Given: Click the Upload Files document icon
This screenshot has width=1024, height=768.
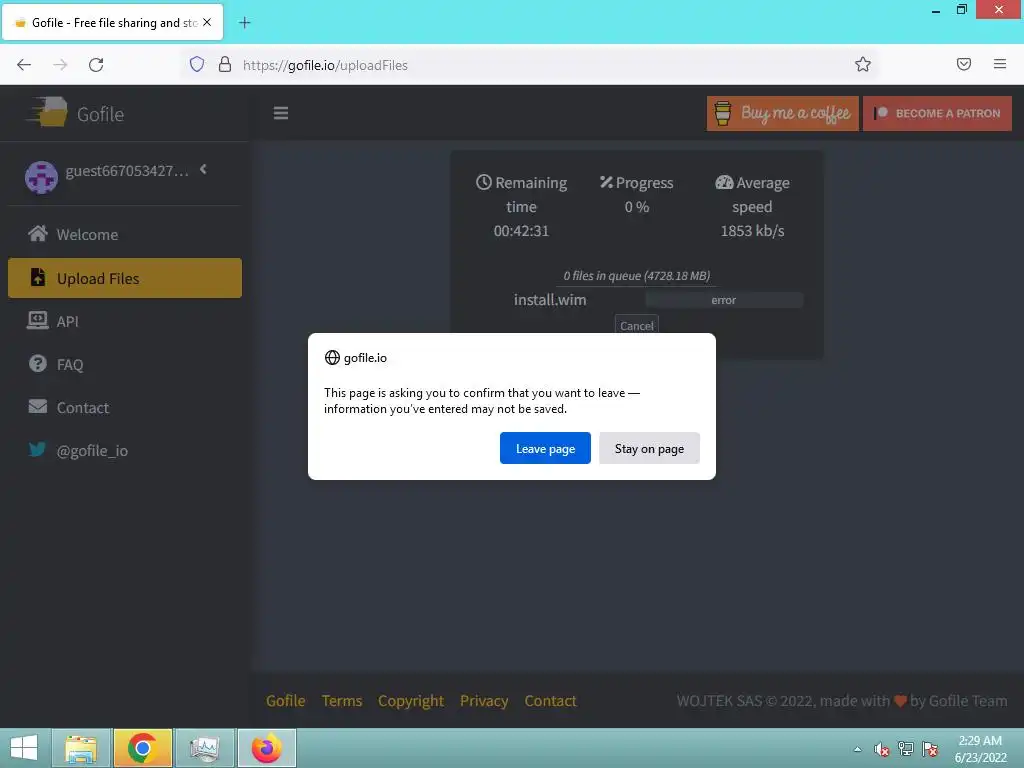Looking at the screenshot, I should click(x=38, y=277).
